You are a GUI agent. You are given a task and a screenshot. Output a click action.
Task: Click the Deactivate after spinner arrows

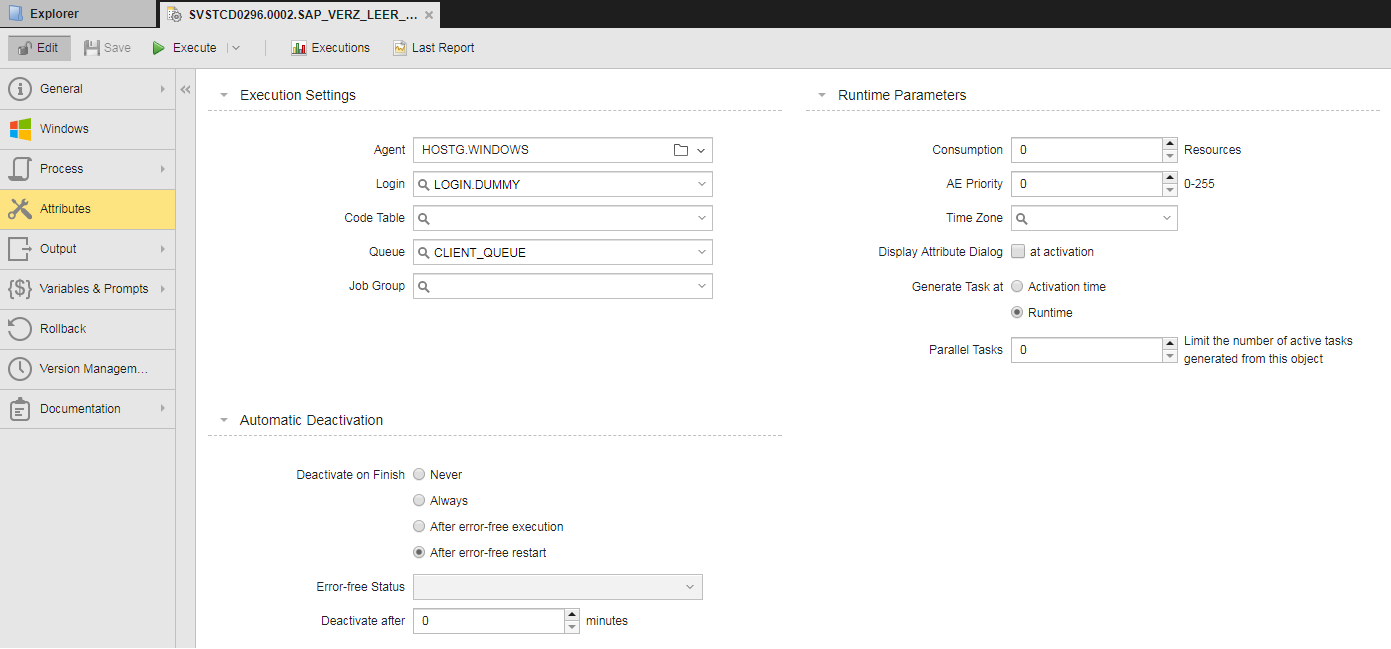(572, 621)
